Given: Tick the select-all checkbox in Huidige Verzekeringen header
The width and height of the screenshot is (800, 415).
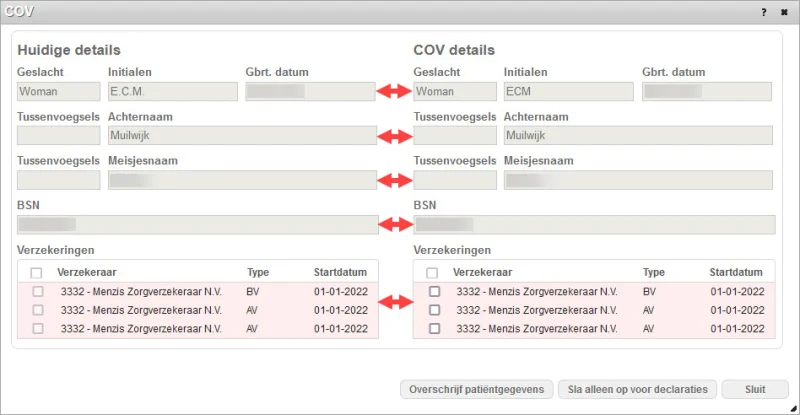Looking at the screenshot, I should [37, 272].
